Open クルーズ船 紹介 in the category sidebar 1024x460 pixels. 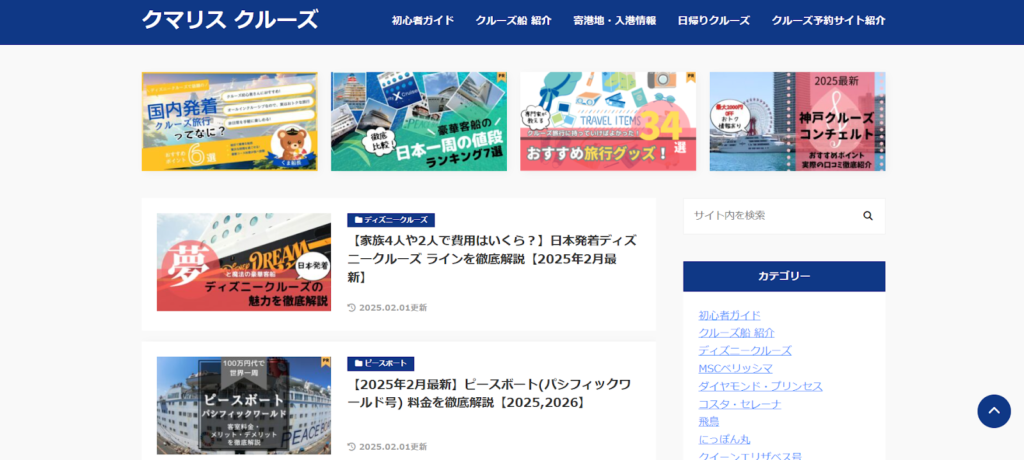click(x=737, y=333)
